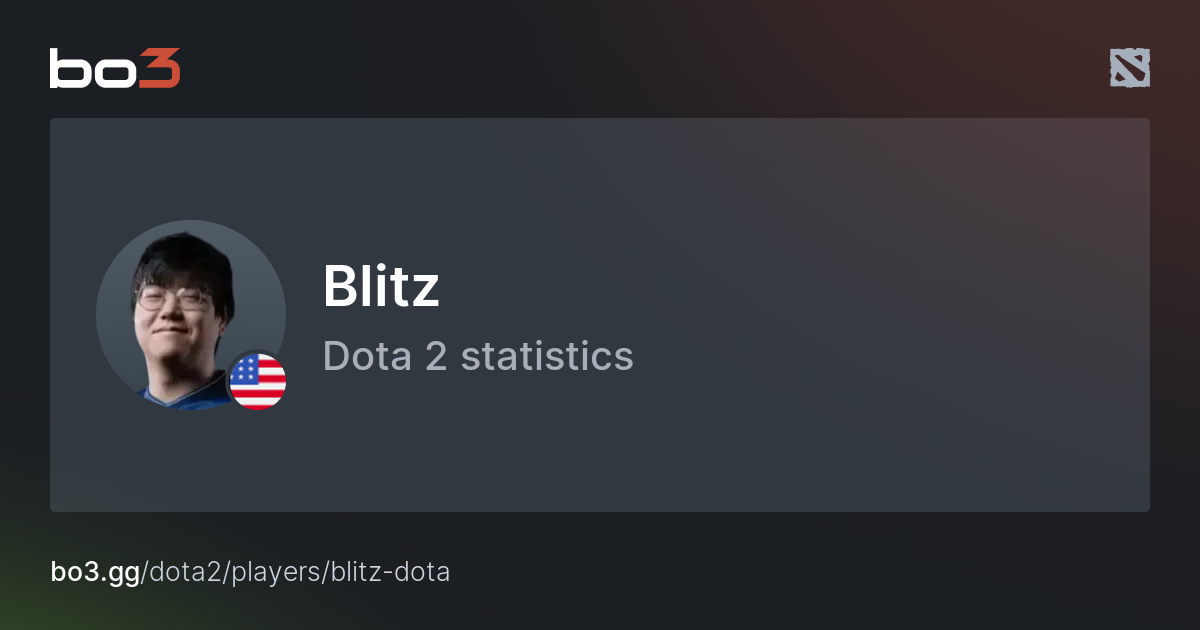Click the "Blitz" player name heading

click(381, 287)
